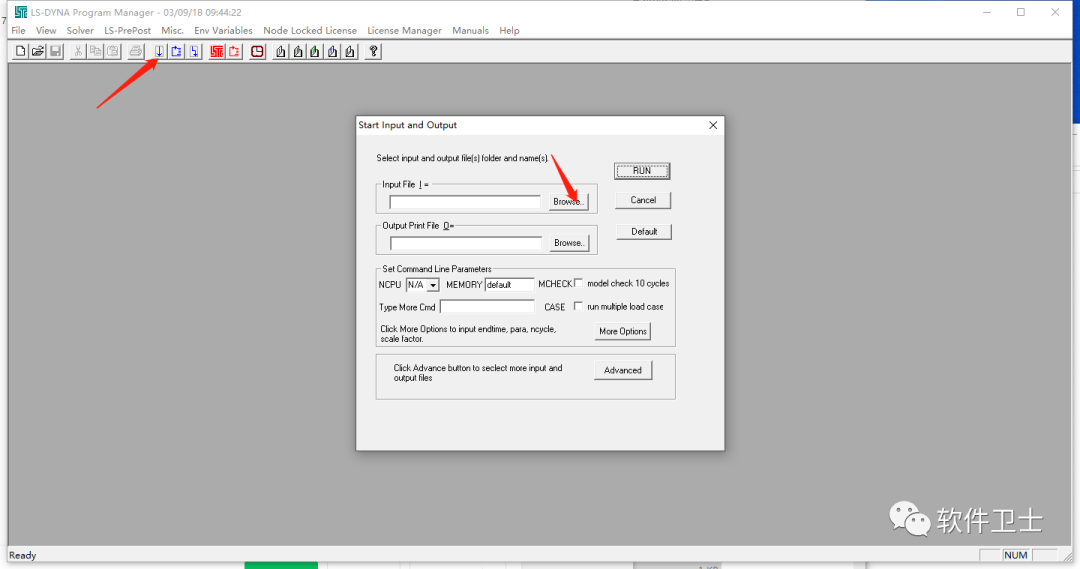The image size is (1080, 569).
Task: Click the NUM status bar indicator
Action: coord(1016,555)
